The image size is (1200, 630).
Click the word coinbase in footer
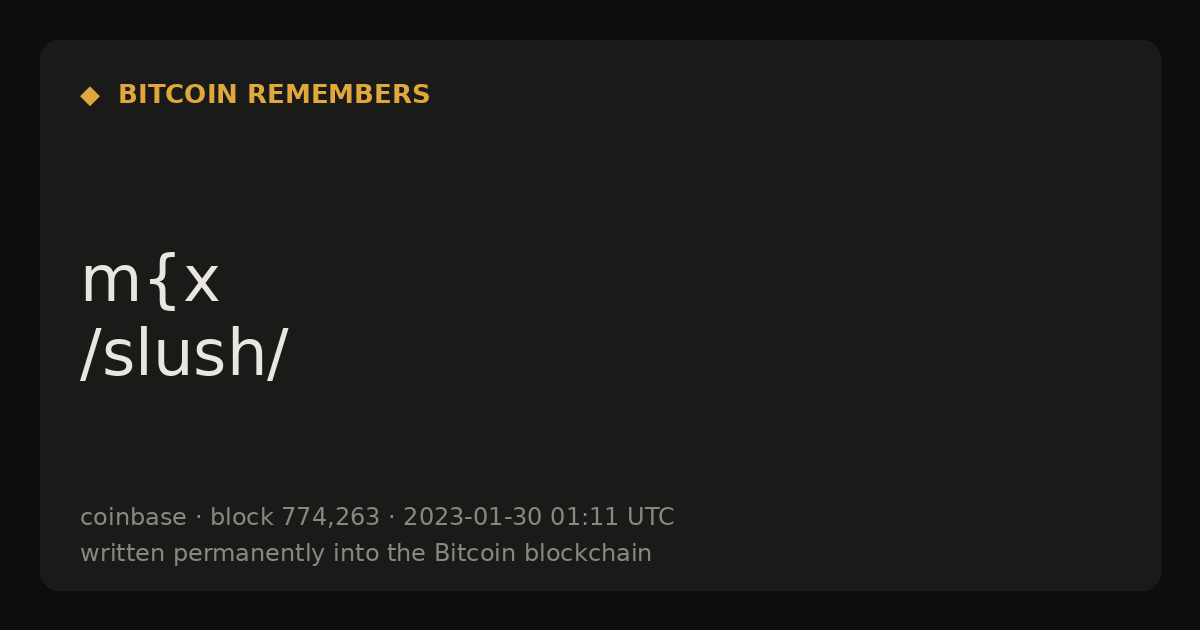[133, 517]
